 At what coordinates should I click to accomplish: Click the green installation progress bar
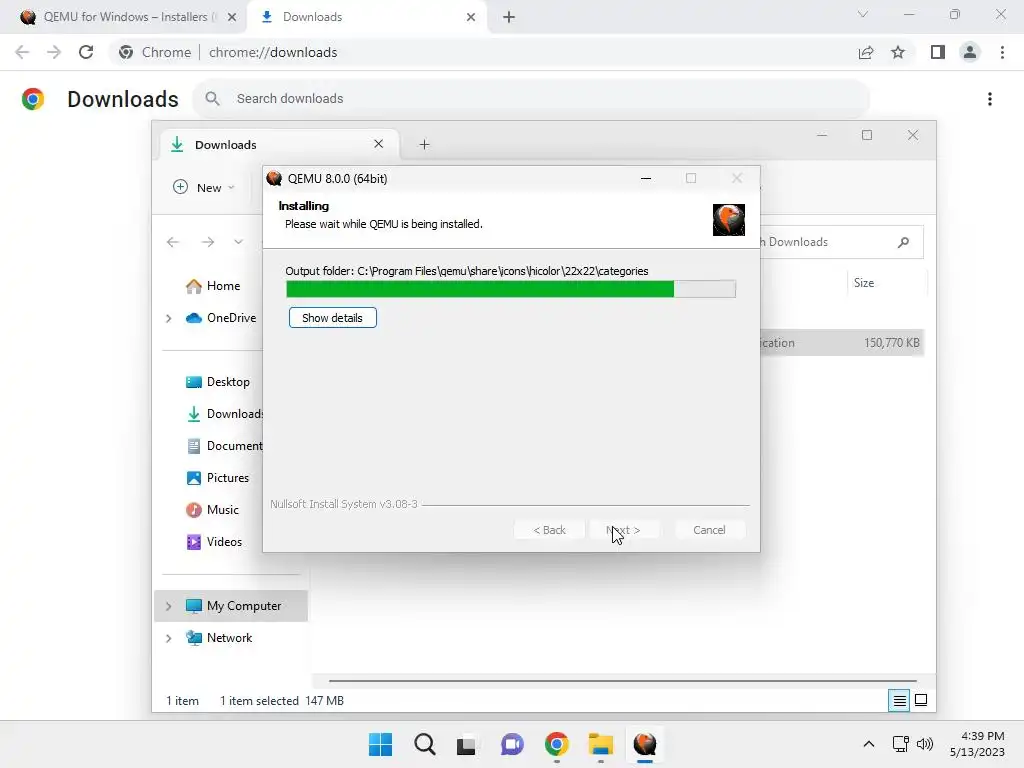click(511, 289)
